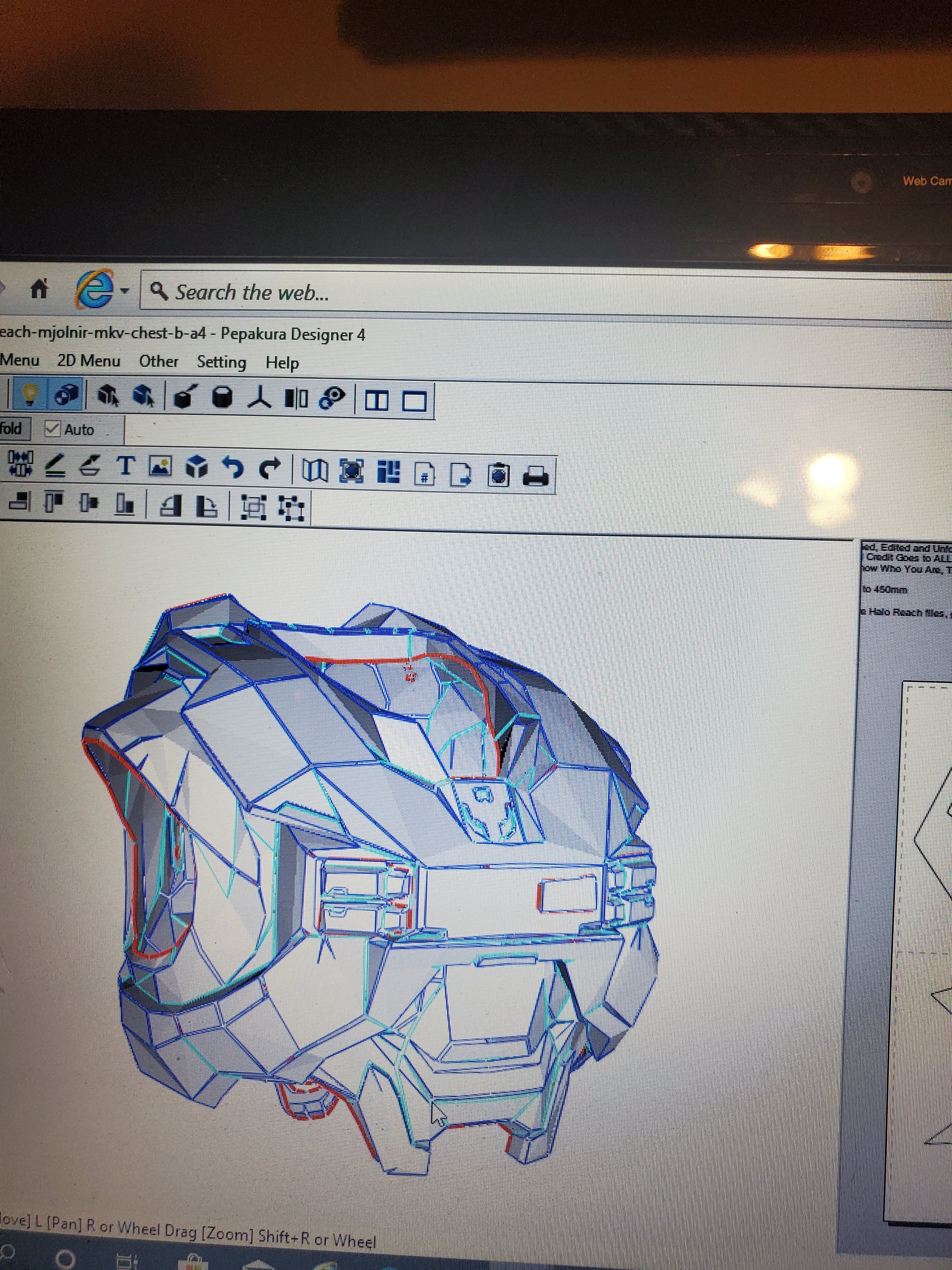Click the Print icon
The width and height of the screenshot is (952, 1270).
click(536, 476)
